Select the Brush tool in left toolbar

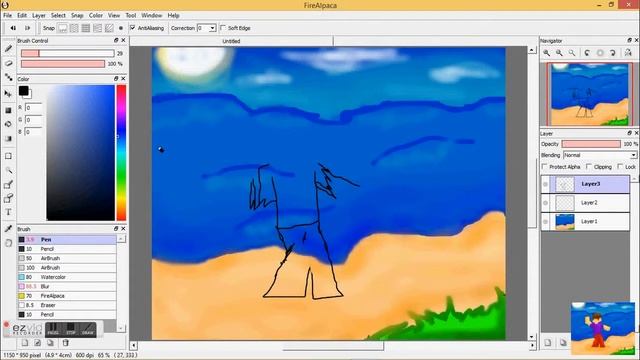tap(8, 49)
